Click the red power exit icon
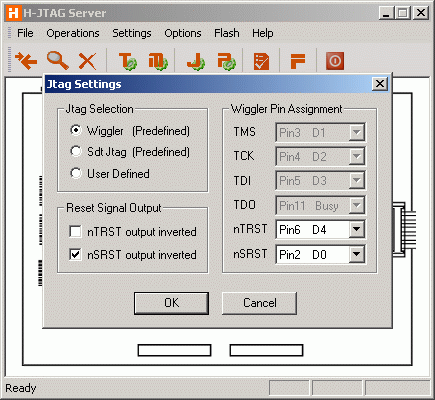The image size is (435, 400). click(335, 61)
